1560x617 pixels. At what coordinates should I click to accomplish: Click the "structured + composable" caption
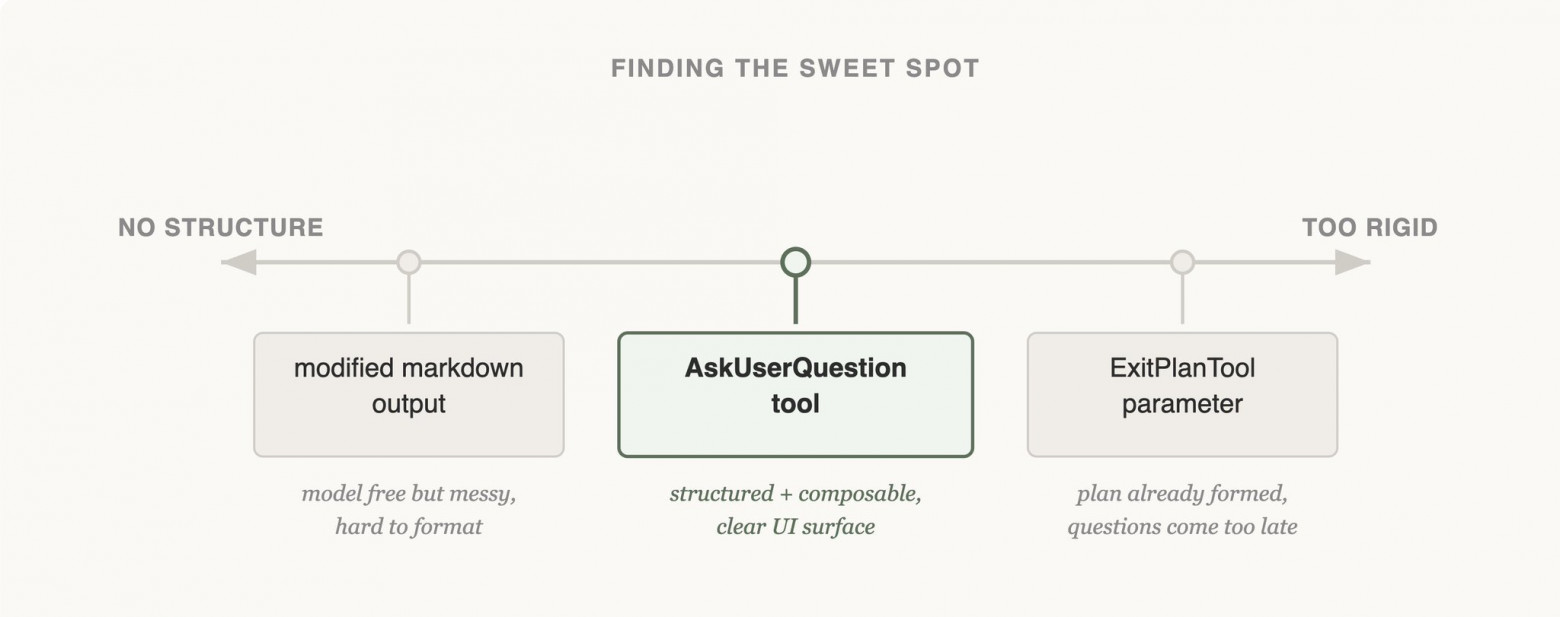(x=795, y=494)
